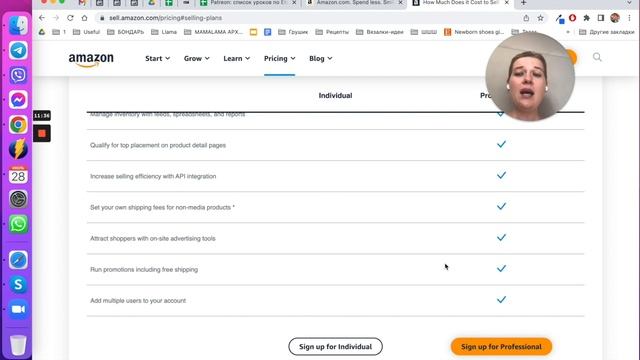Launch Safari from the dock
640x360 pixels.
tap(18, 260)
